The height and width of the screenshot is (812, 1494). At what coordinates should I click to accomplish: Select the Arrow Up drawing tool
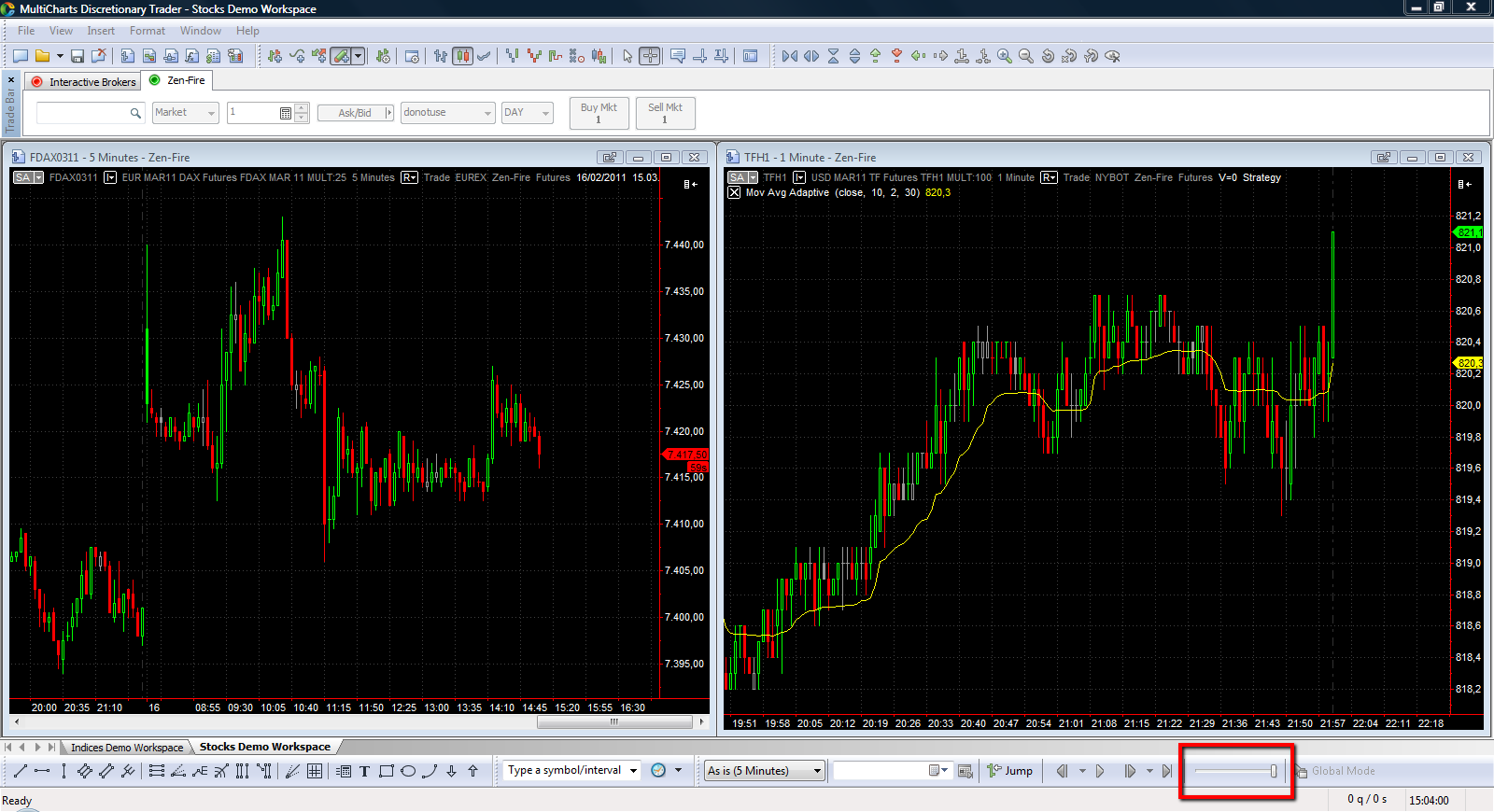pyautogui.click(x=472, y=771)
